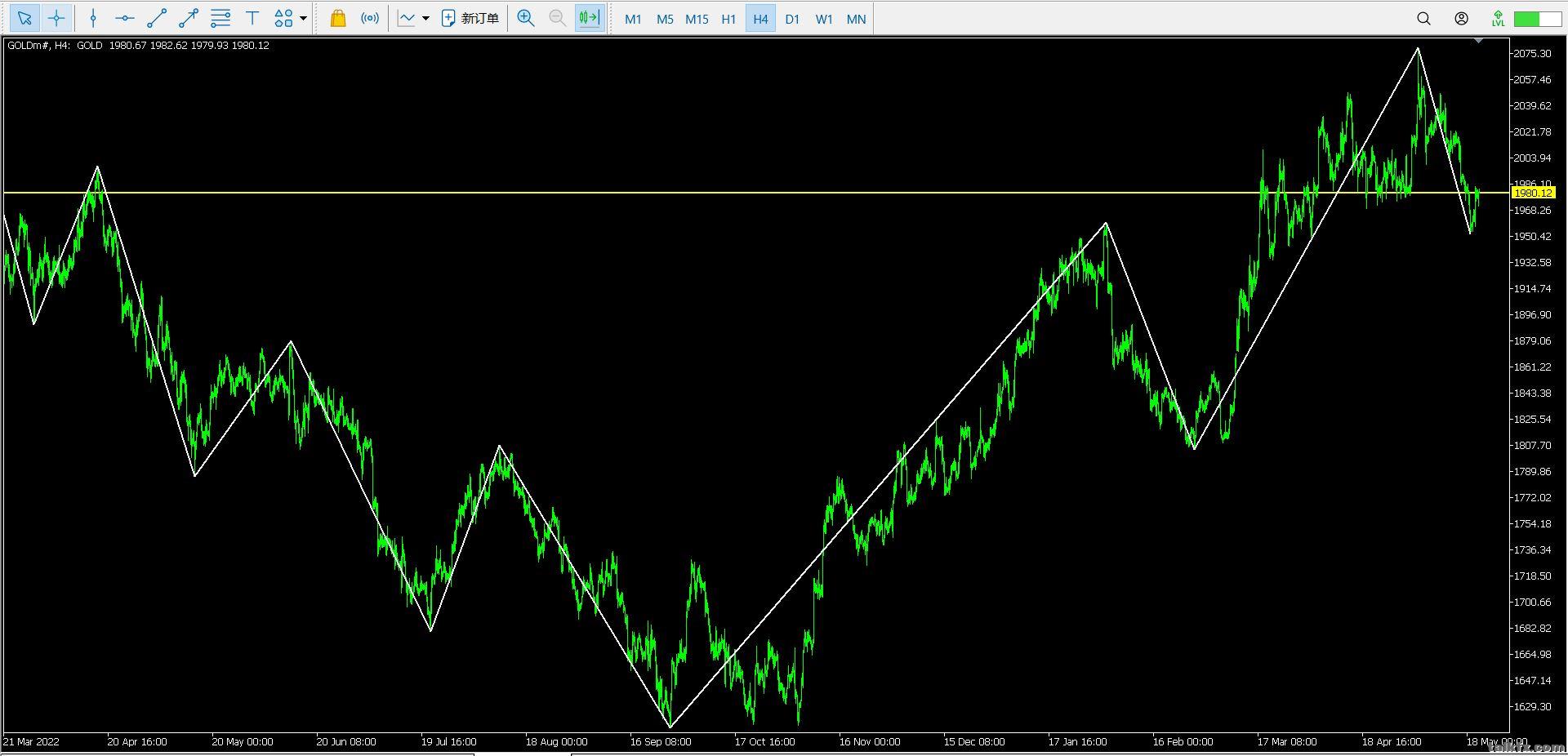Screen dimensions: 1568x756
Task: Switch to the M15 timeframe
Action: 697,19
